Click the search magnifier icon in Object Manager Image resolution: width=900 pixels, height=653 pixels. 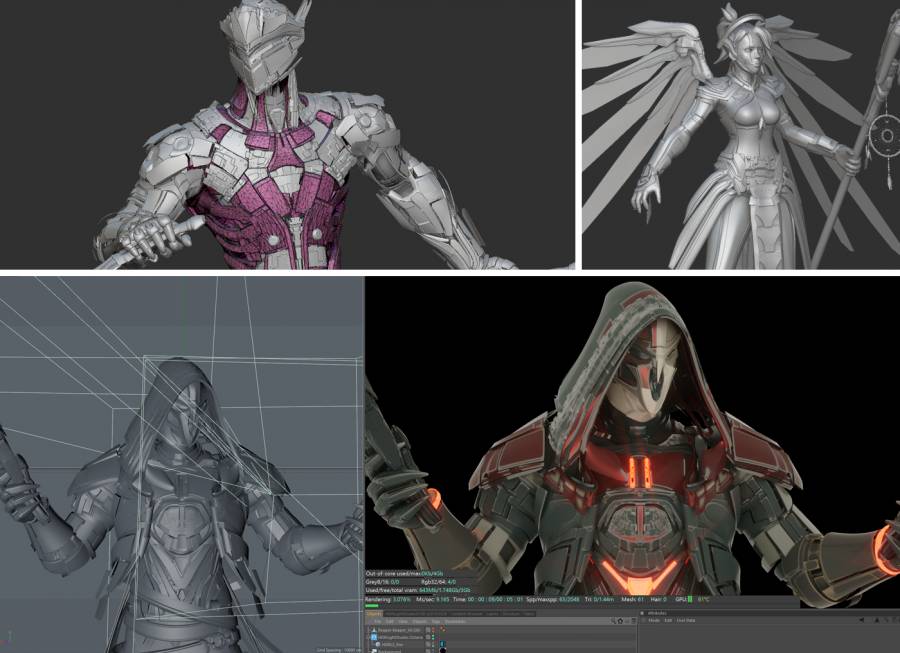pos(613,621)
